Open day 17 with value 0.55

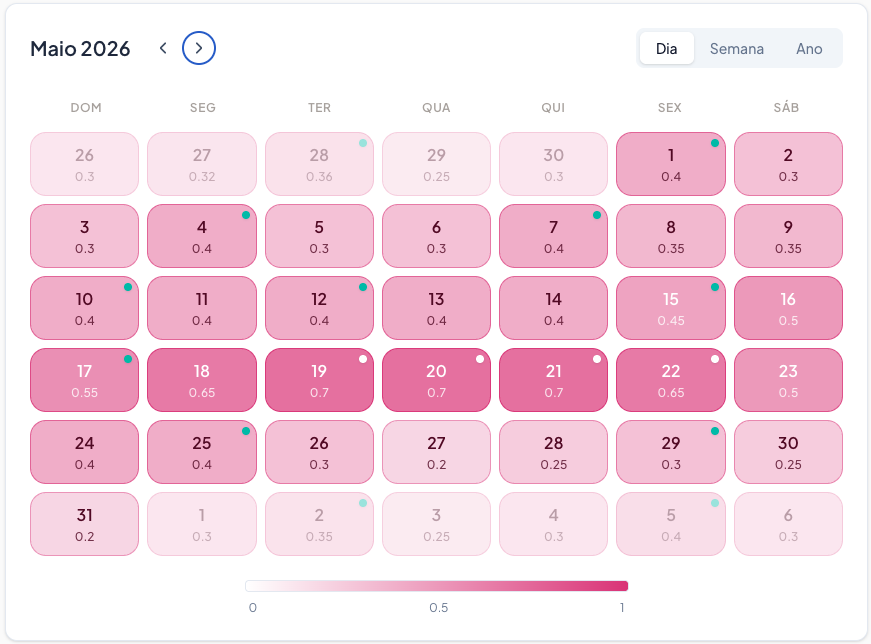(85, 380)
